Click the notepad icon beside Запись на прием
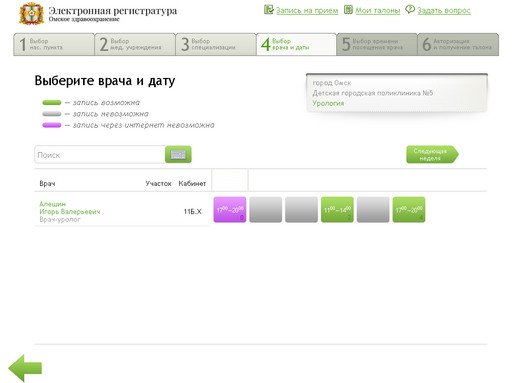 [x=269, y=10]
